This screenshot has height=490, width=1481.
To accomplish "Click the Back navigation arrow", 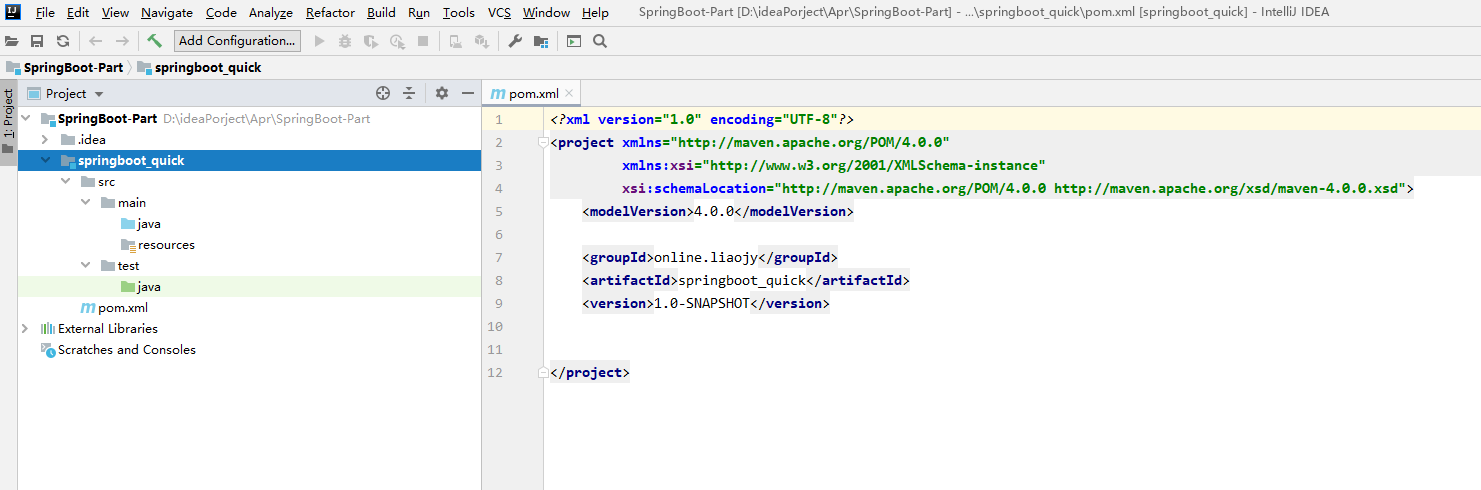I will point(96,41).
